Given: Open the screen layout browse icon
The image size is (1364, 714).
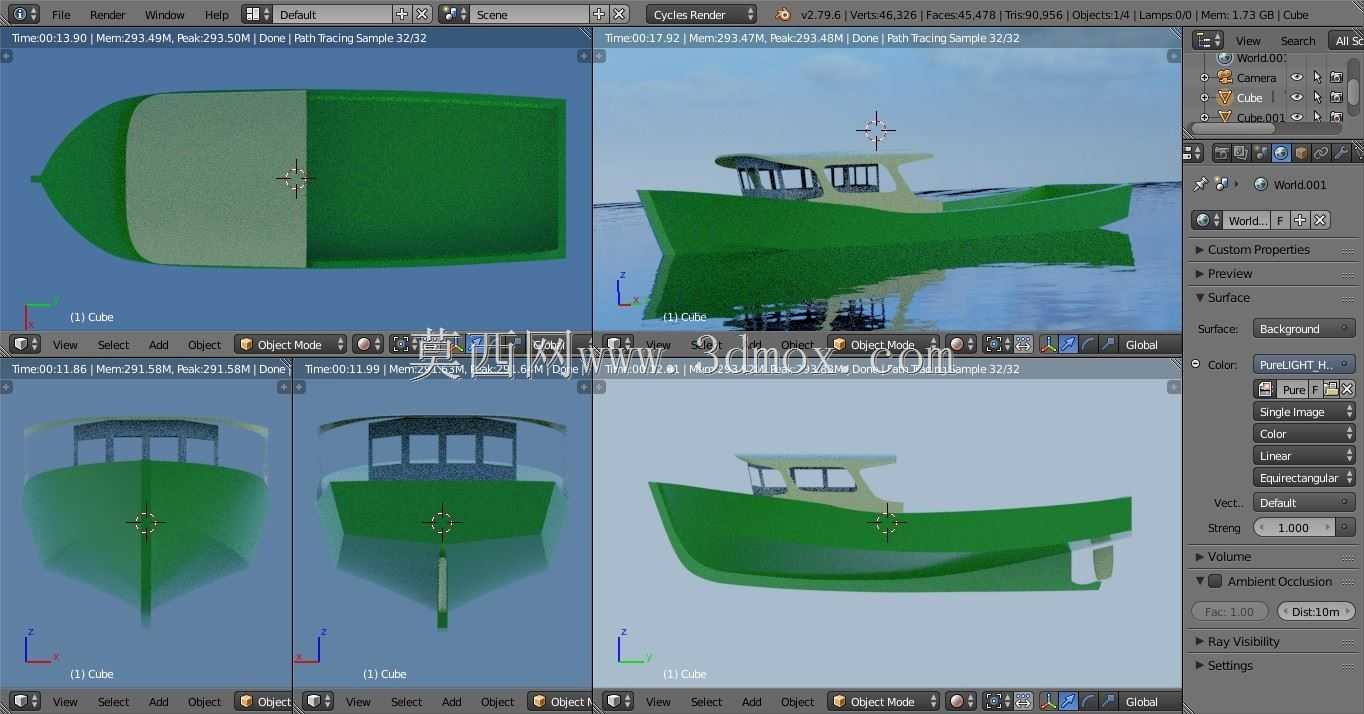Looking at the screenshot, I should (257, 14).
